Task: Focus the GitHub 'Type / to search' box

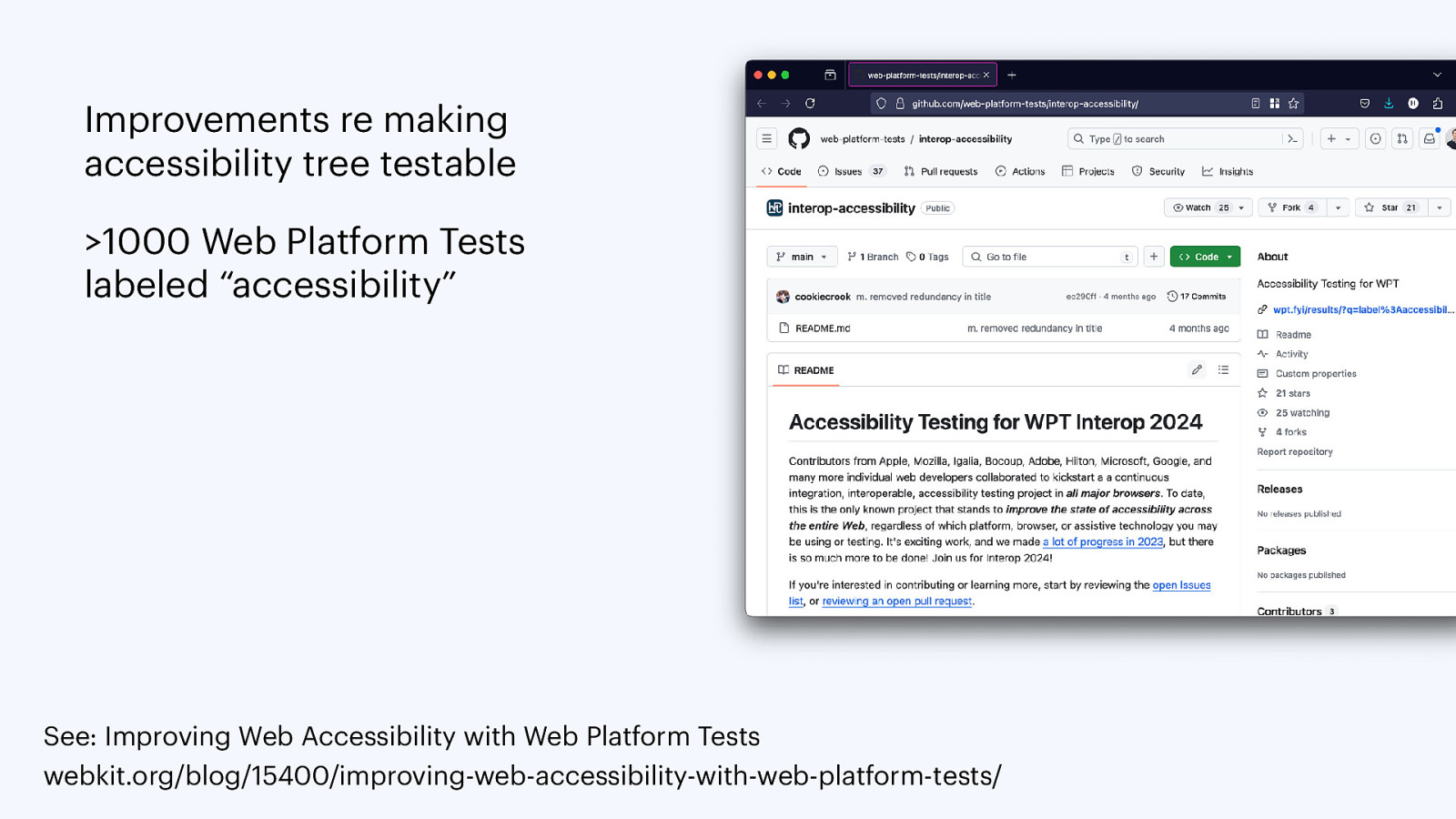Action: (1174, 139)
